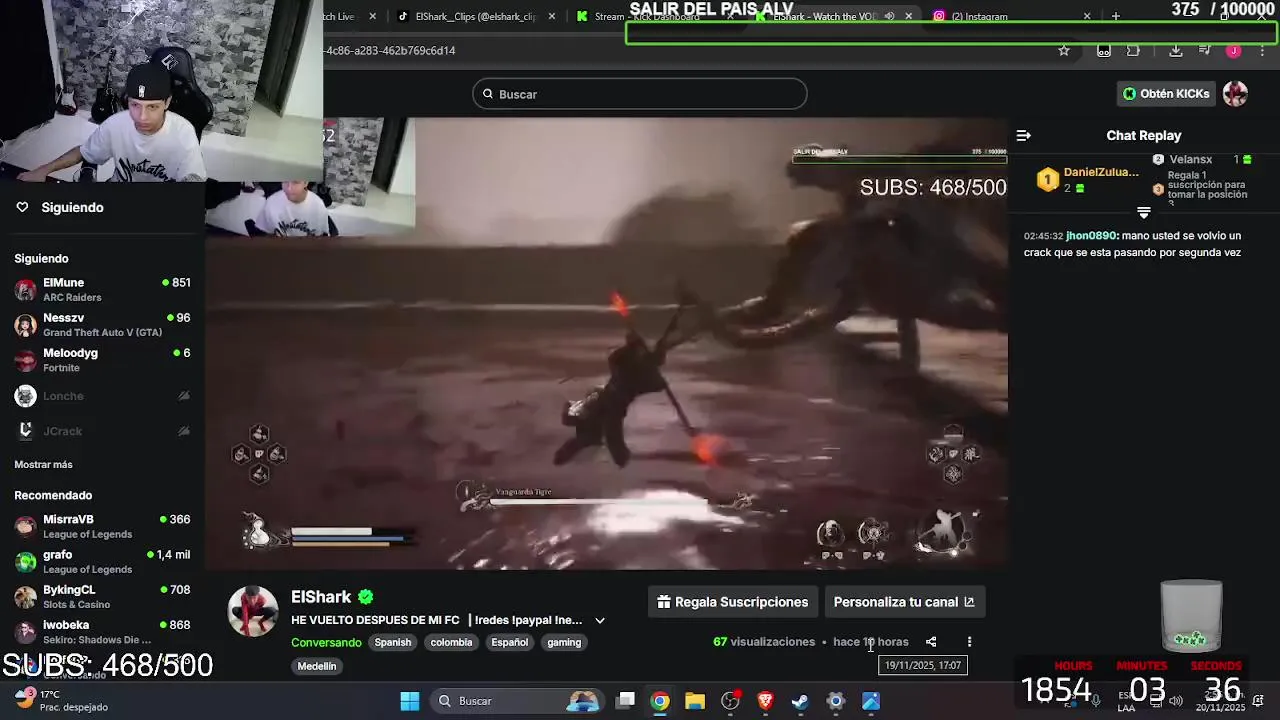Select the colombia tag
This screenshot has height=720, width=1280.
point(451,642)
